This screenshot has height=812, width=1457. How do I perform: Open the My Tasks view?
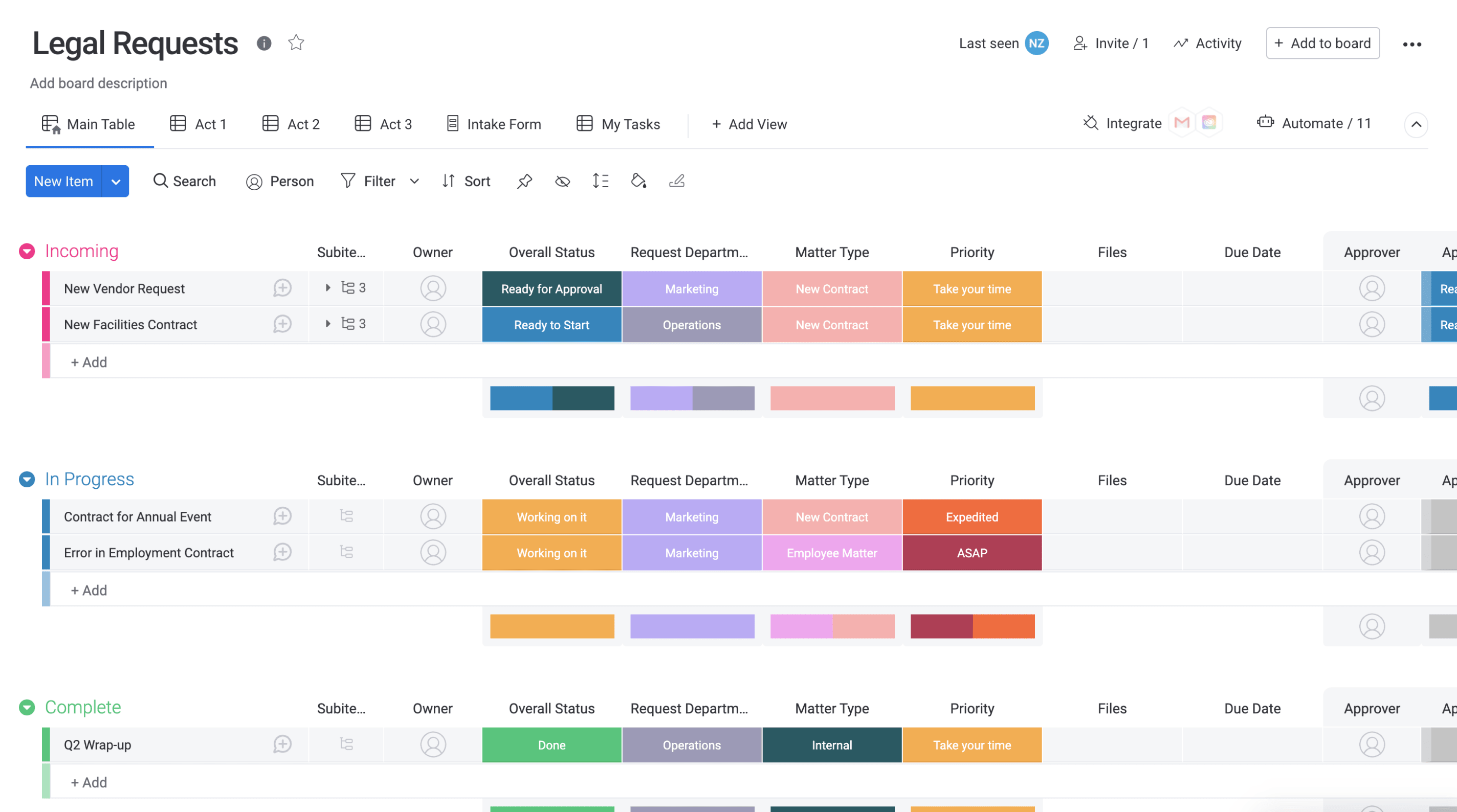pyautogui.click(x=619, y=124)
